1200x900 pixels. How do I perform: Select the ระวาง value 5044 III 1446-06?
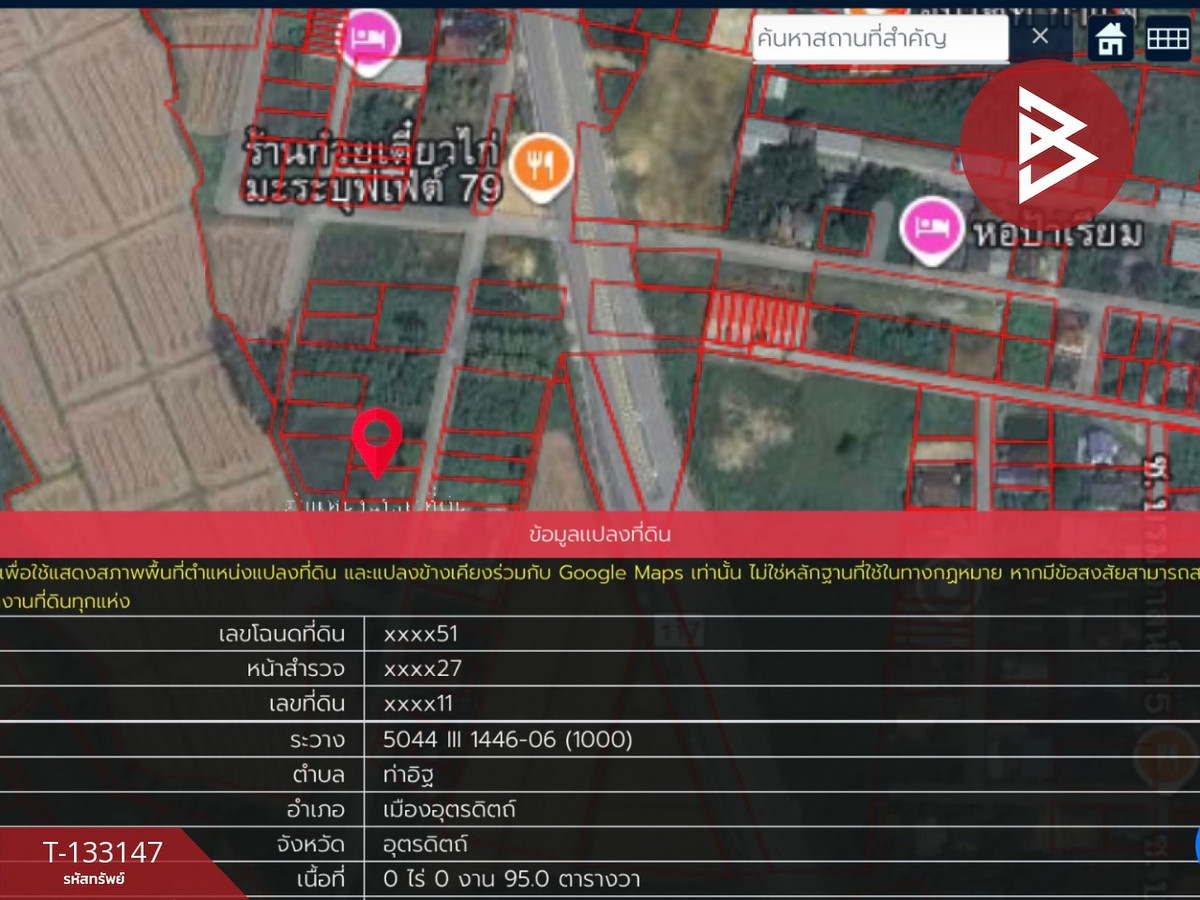(x=508, y=740)
